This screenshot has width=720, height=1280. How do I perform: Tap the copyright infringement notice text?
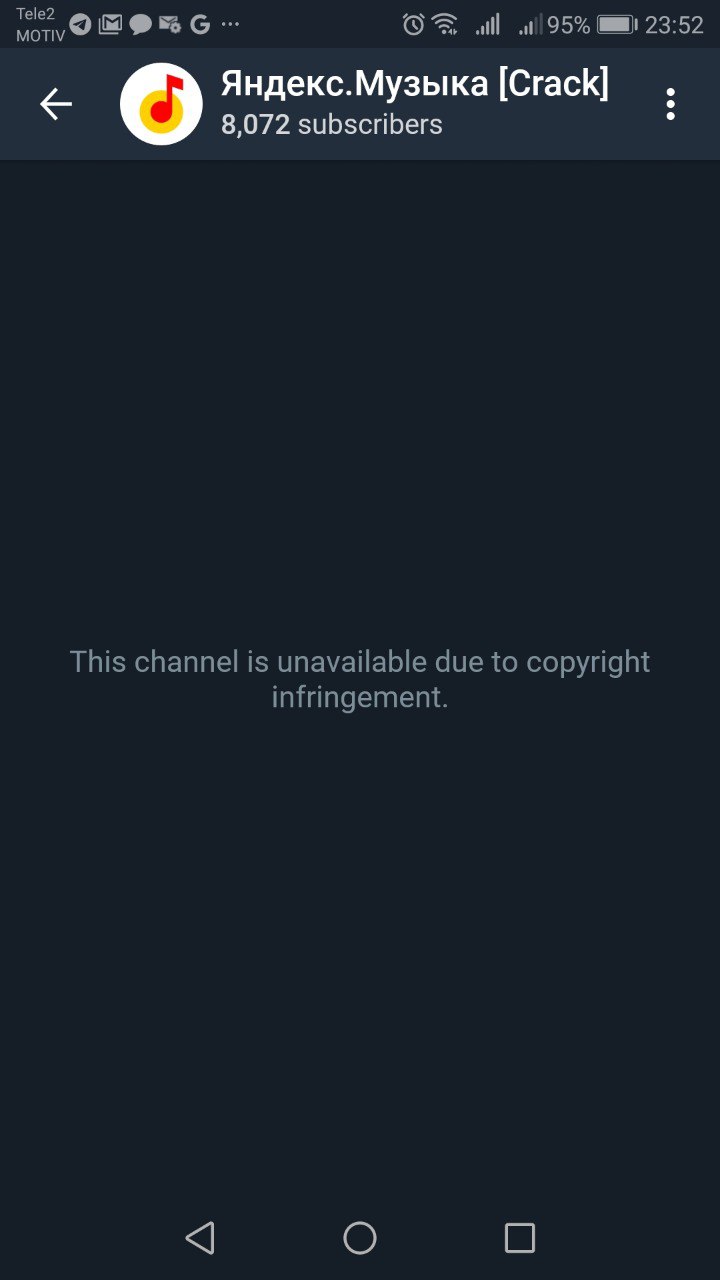tap(360, 679)
